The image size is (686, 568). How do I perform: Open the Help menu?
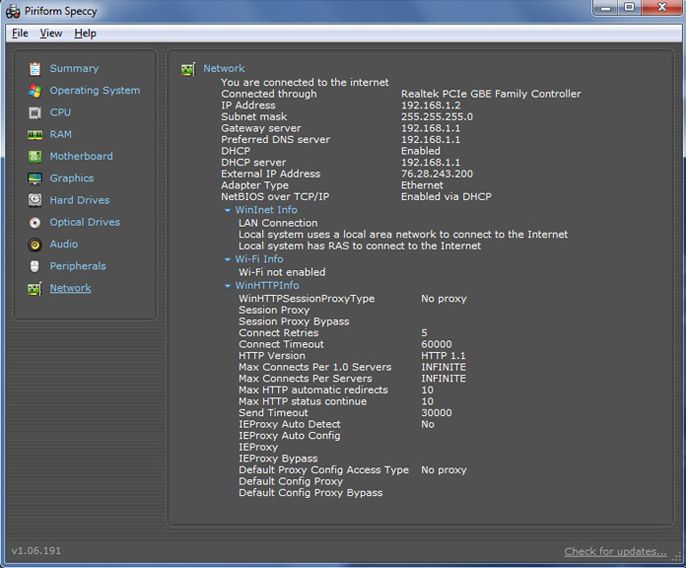[85, 33]
